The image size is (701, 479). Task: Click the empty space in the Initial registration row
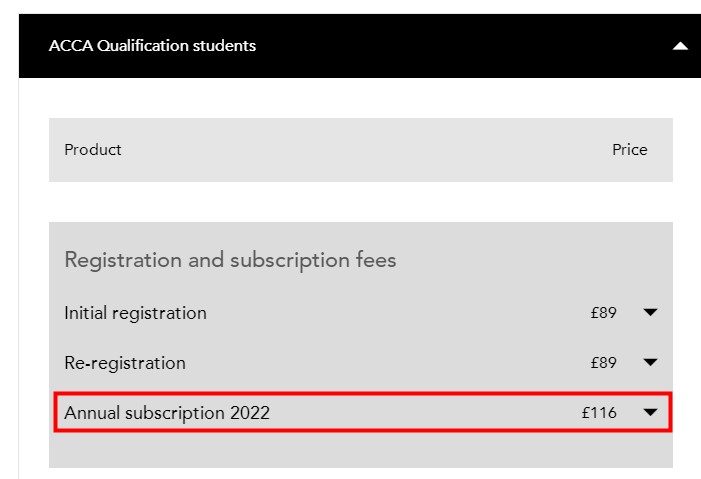point(400,313)
